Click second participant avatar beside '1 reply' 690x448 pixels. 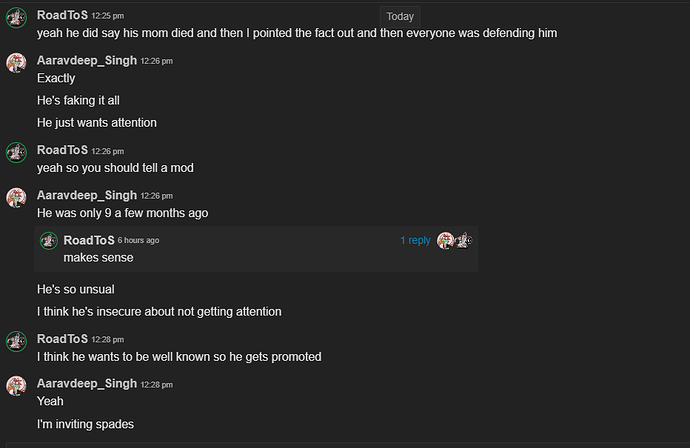coord(464,241)
